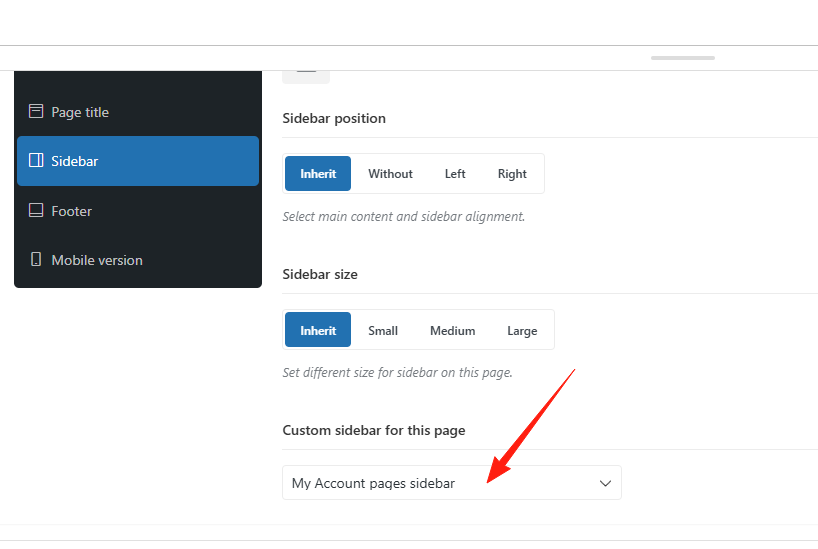Click the Page title icon in menu
Image resolution: width=818 pixels, height=549 pixels.
[36, 112]
